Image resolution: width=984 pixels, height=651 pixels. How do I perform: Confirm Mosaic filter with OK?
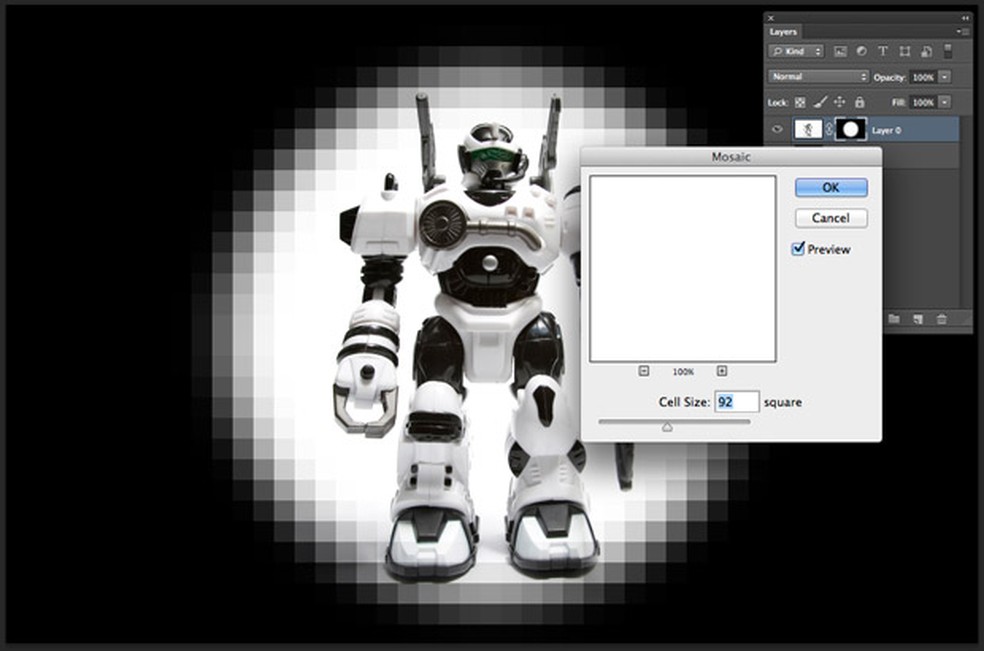830,187
